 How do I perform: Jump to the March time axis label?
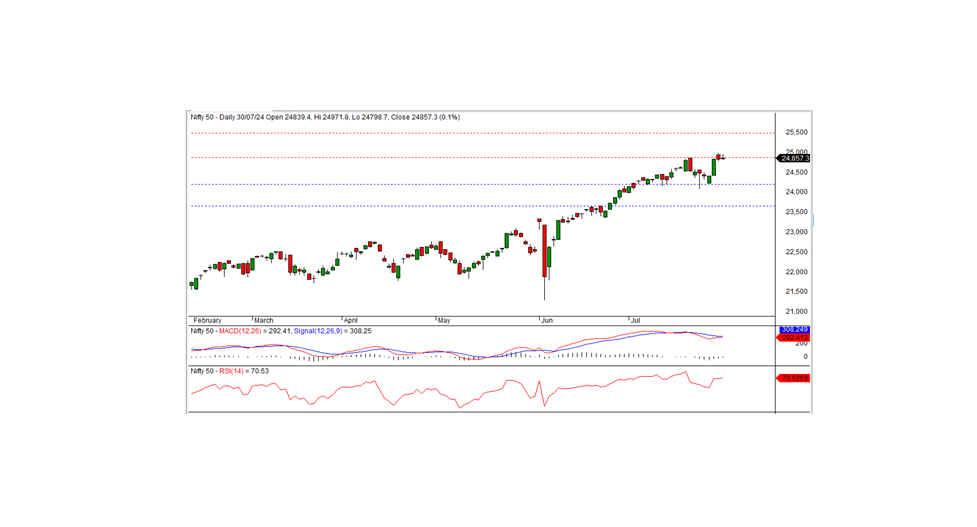[x=262, y=320]
